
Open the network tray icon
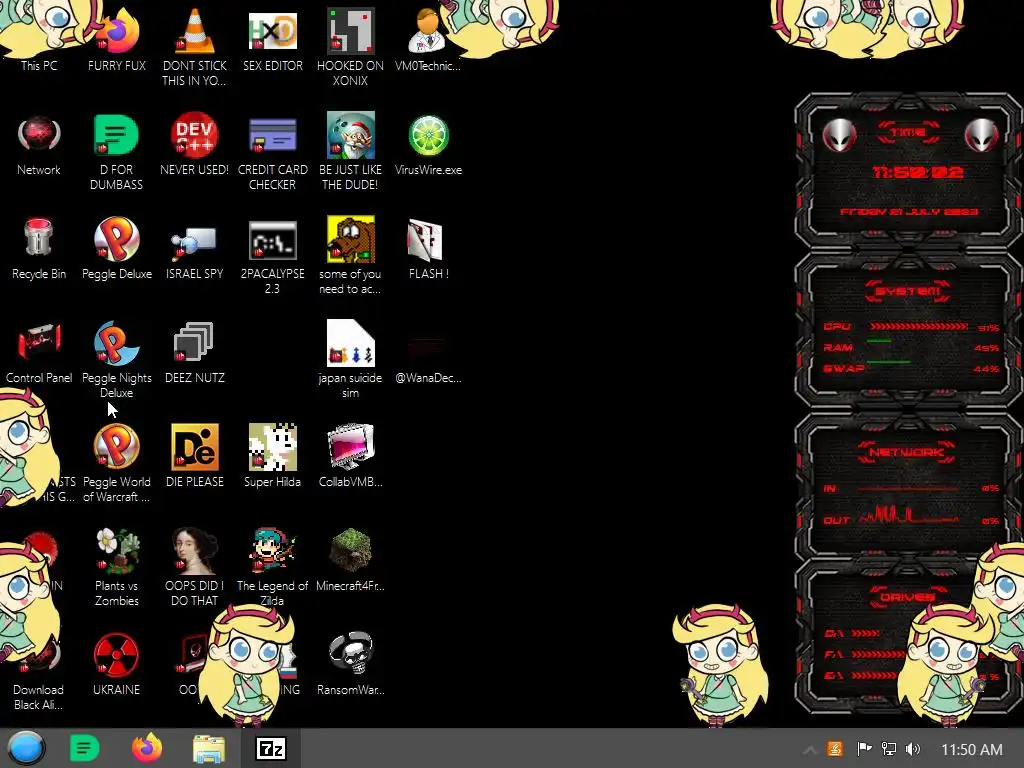coord(889,748)
